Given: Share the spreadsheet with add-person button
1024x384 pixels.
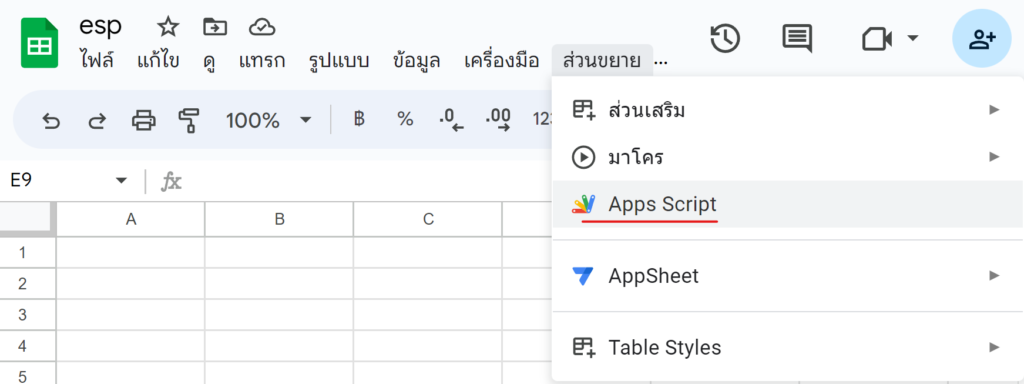Looking at the screenshot, I should point(982,39).
